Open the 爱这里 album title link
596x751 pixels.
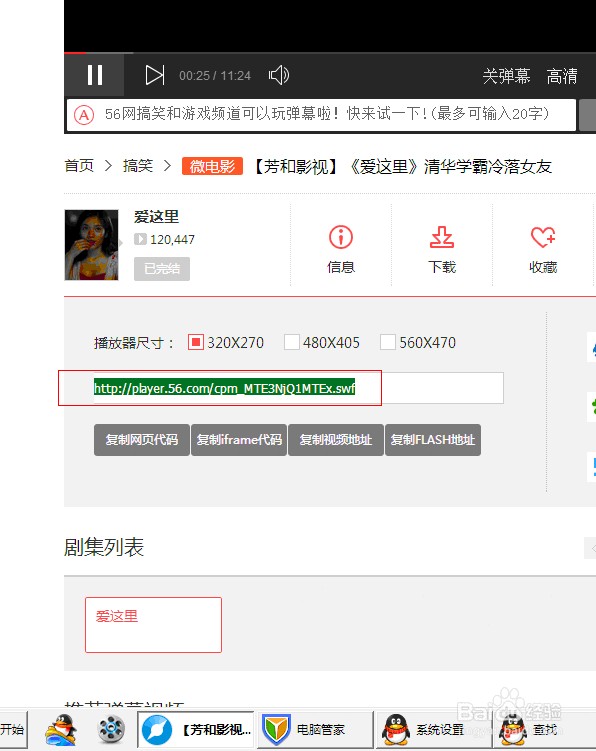point(156,216)
